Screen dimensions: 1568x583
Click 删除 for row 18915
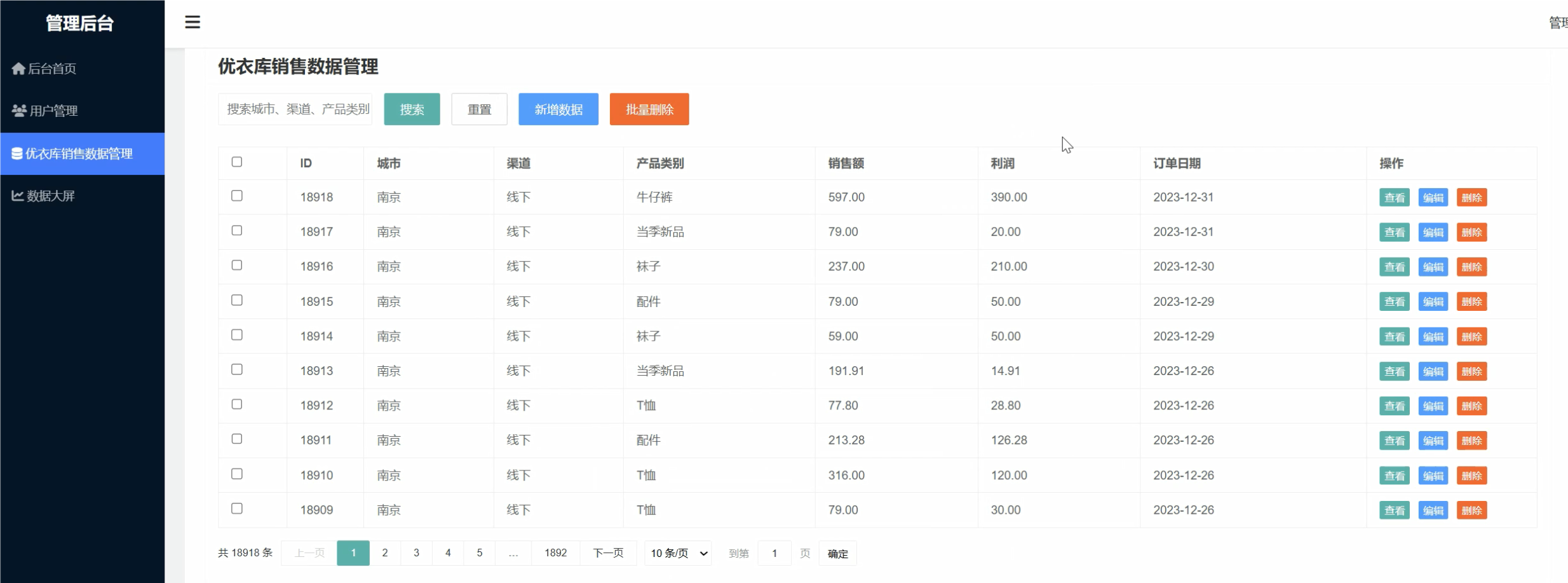[x=1471, y=302]
